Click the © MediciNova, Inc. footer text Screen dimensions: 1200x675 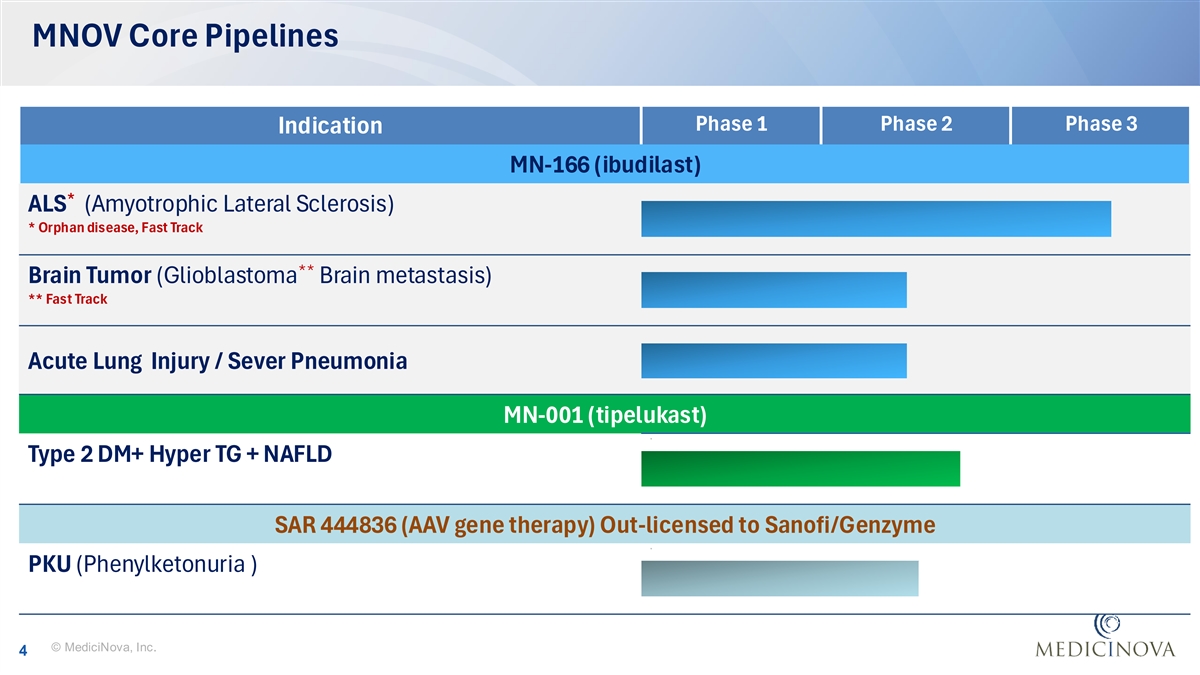point(103,649)
